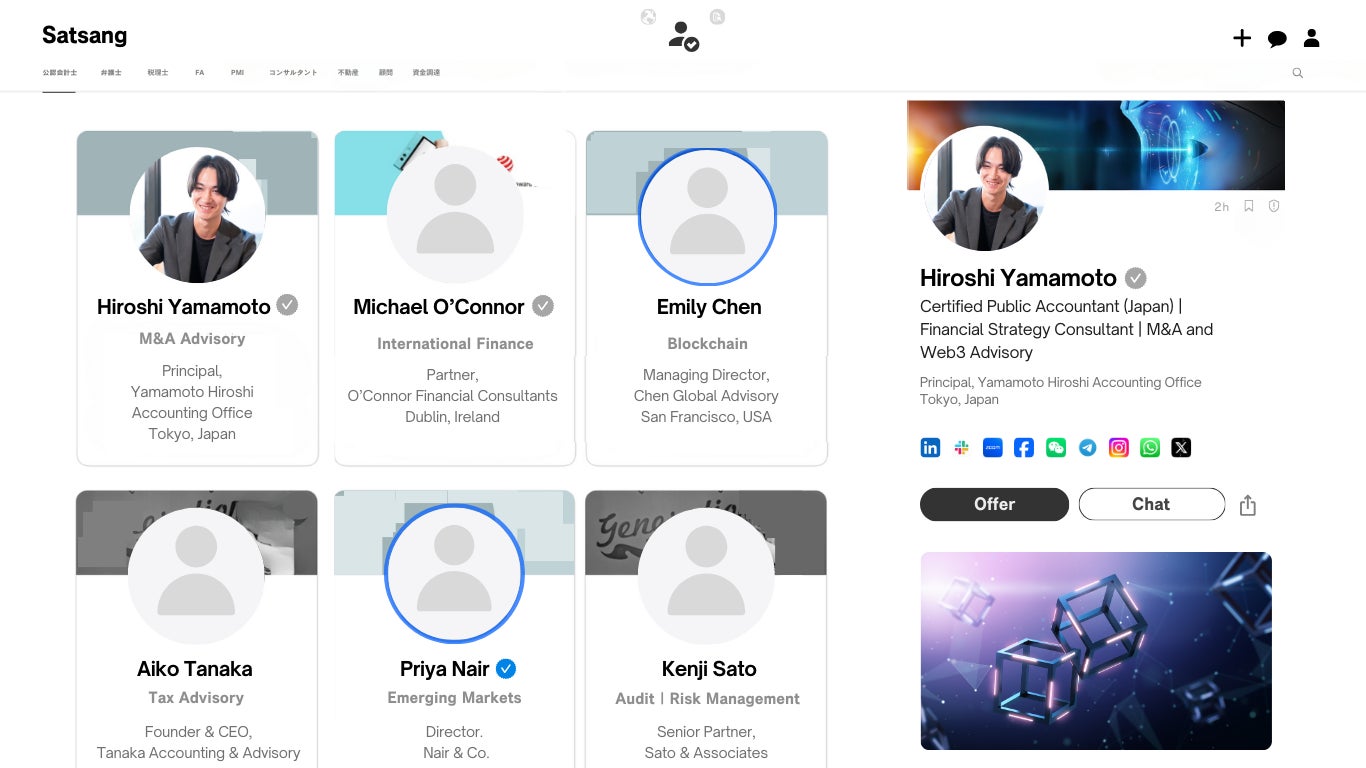Open the コンサルタント tab
Image resolution: width=1366 pixels, height=768 pixels.
click(x=293, y=73)
